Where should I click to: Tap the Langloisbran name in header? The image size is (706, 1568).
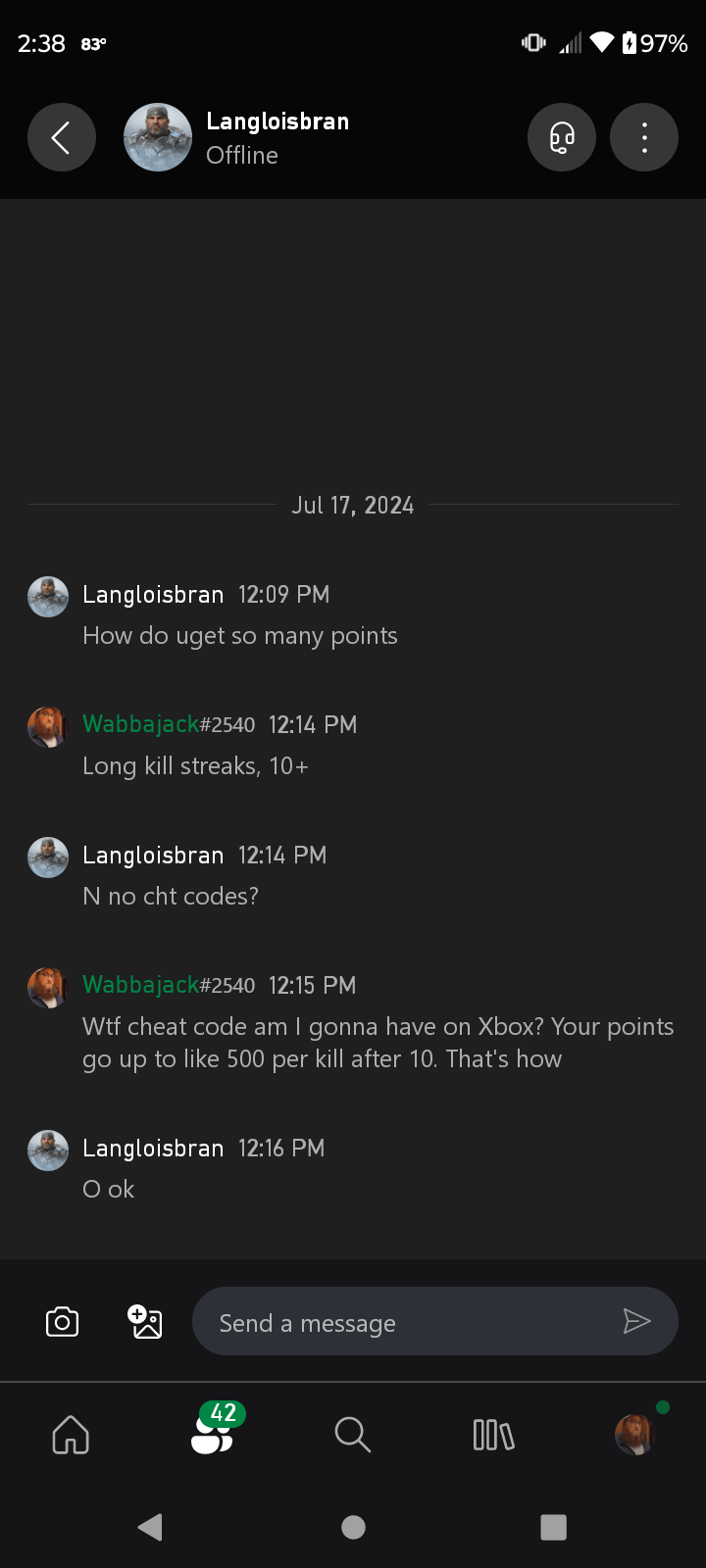point(277,122)
